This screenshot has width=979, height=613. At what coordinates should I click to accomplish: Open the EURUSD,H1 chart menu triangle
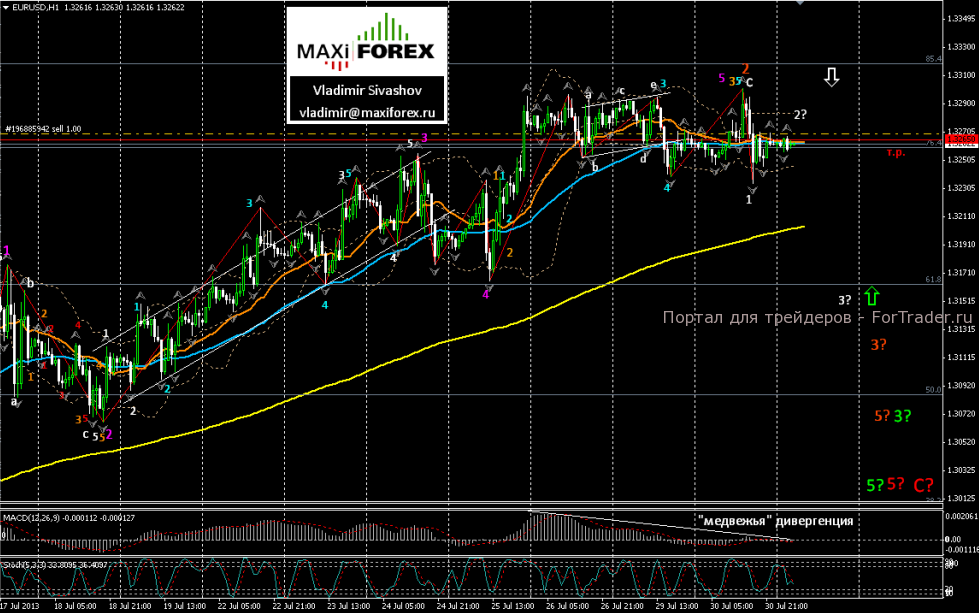(x=6, y=7)
